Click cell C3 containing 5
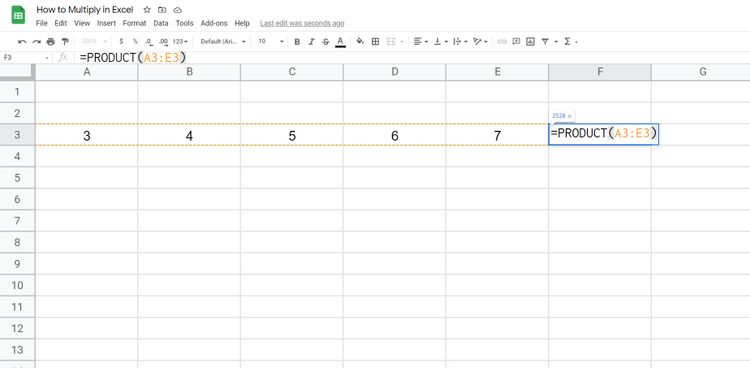Image resolution: width=750 pixels, height=368 pixels. (x=292, y=135)
